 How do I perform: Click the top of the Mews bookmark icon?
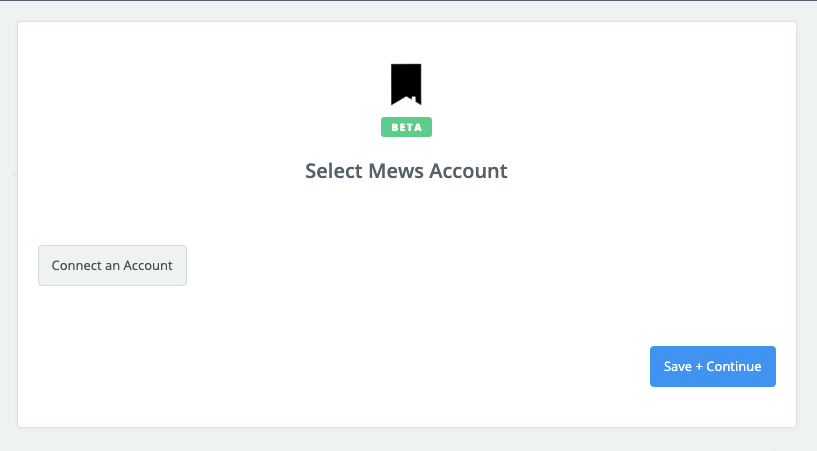pos(406,66)
